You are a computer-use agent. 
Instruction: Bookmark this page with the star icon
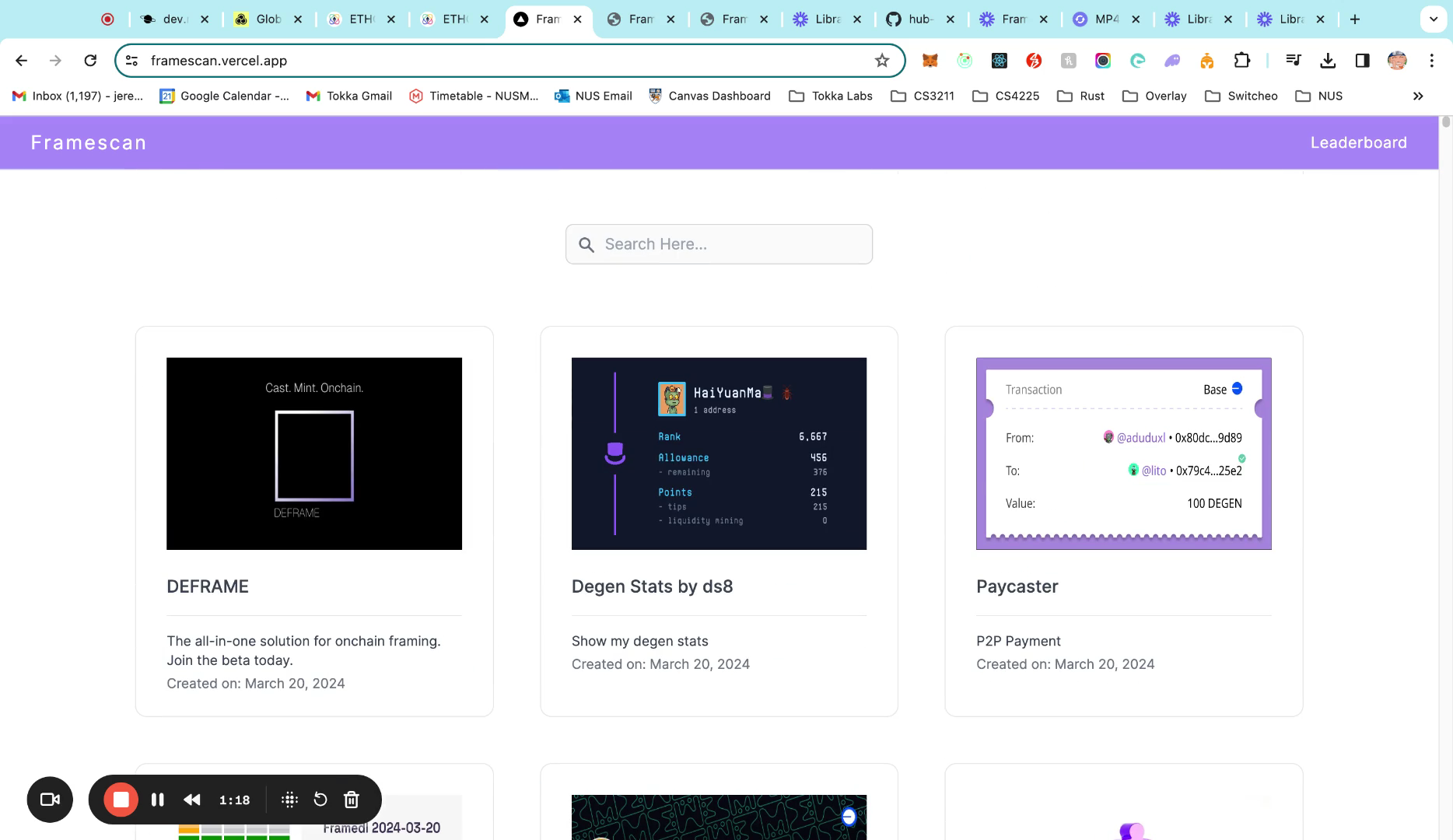click(x=881, y=61)
